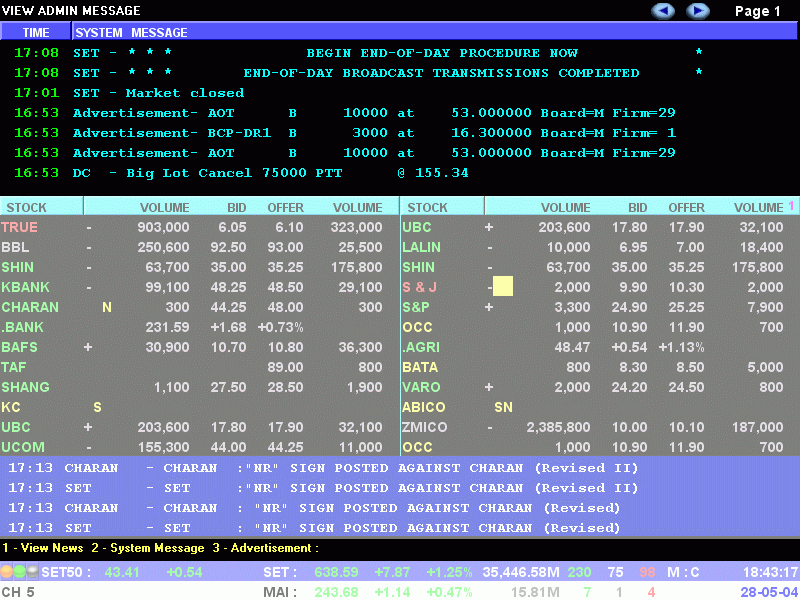Click the gray status ball beside SET50

[x=32, y=571]
